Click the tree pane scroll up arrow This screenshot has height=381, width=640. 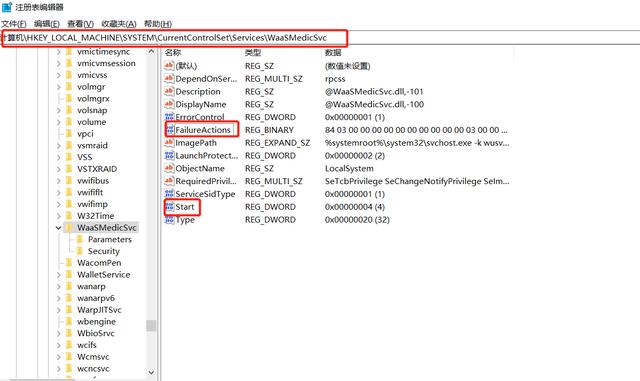(151, 52)
